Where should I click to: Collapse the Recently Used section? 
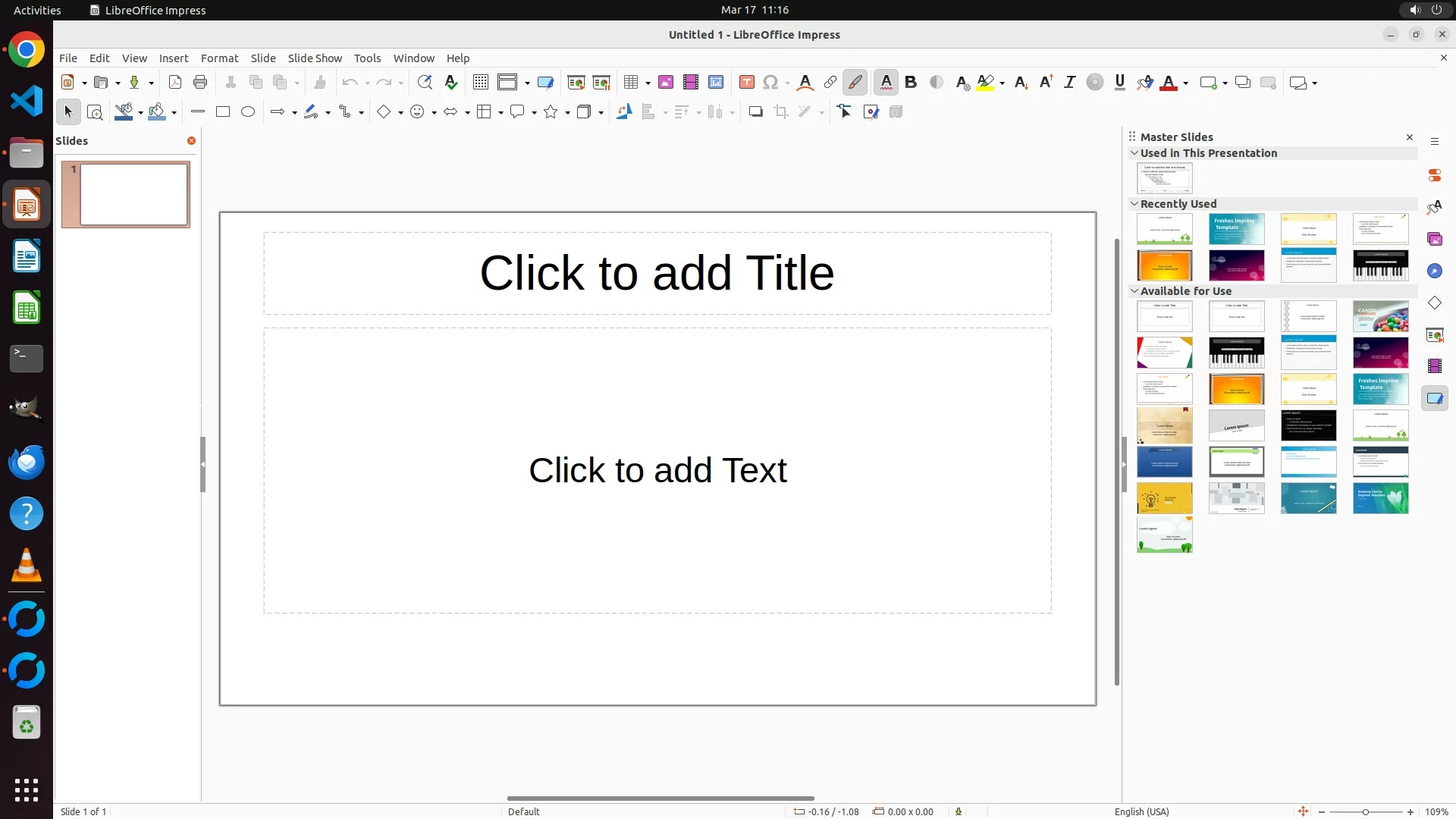pyautogui.click(x=1134, y=203)
